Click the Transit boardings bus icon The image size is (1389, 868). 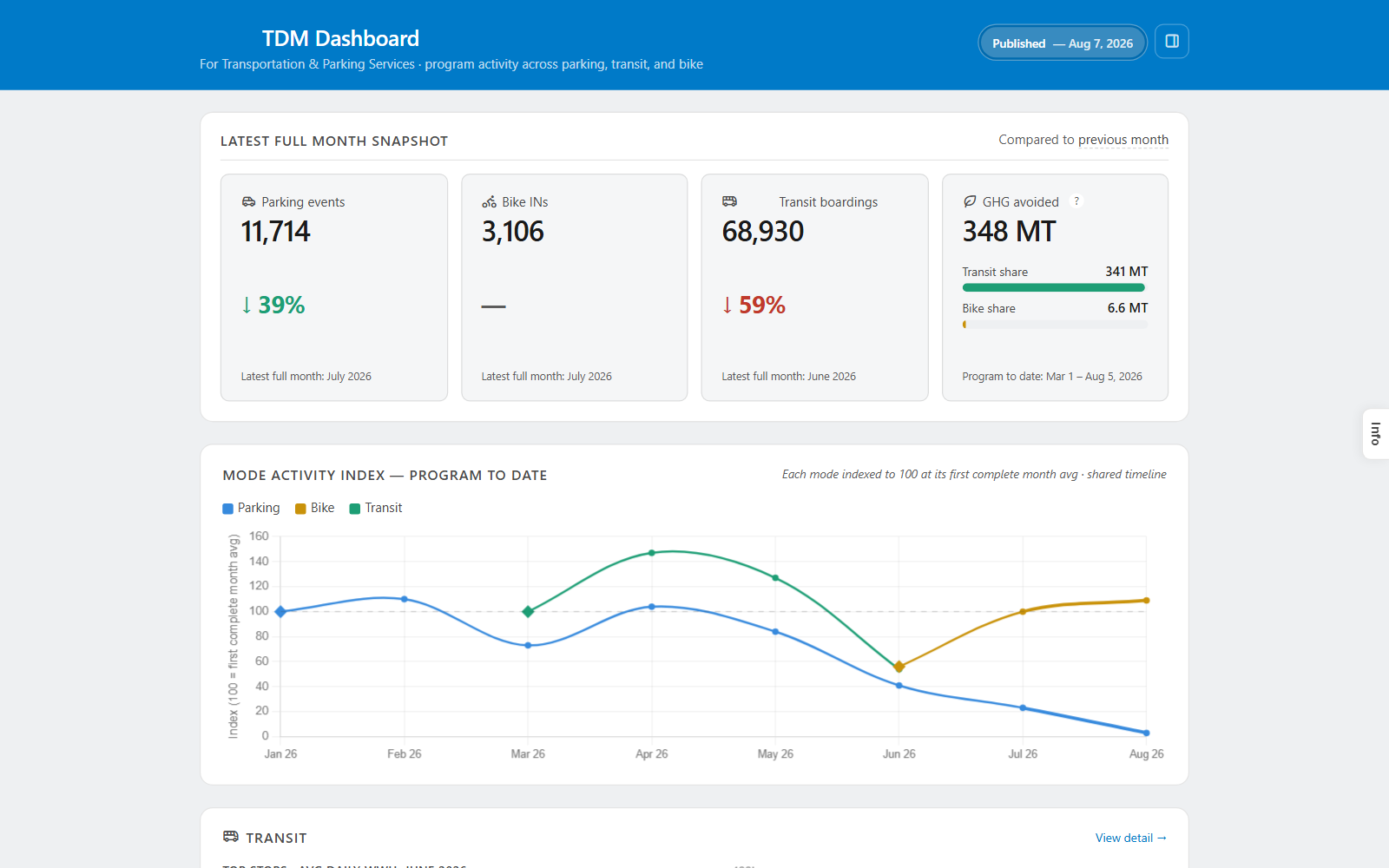[729, 201]
